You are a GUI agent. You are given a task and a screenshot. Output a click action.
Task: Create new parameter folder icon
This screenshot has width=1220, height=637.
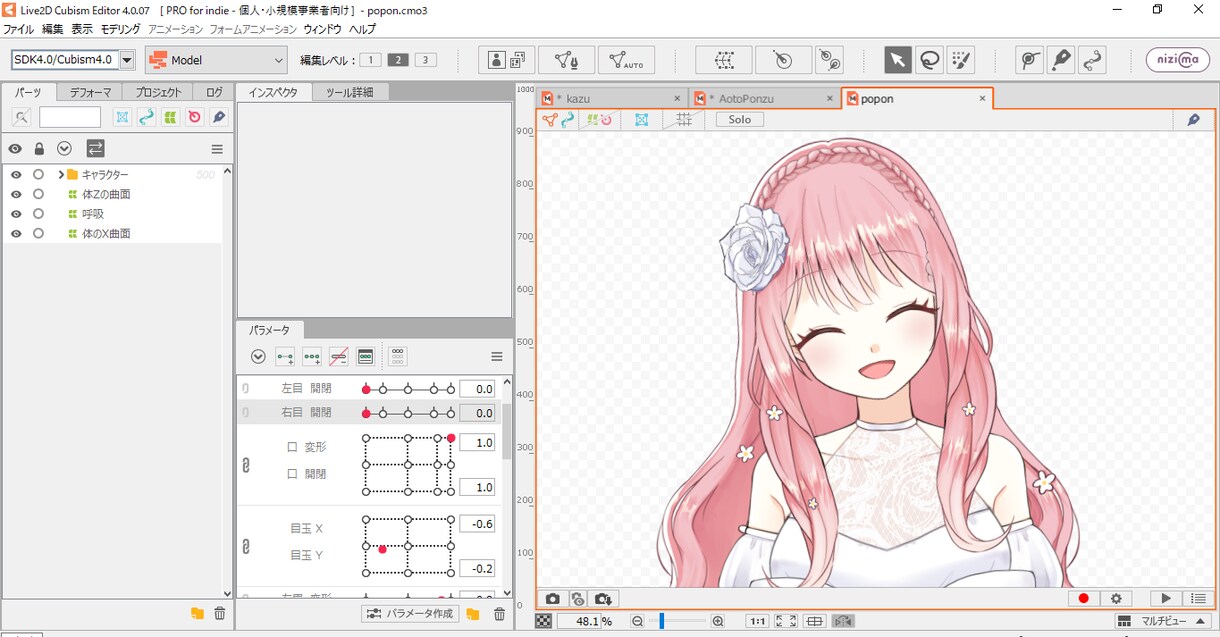click(473, 614)
